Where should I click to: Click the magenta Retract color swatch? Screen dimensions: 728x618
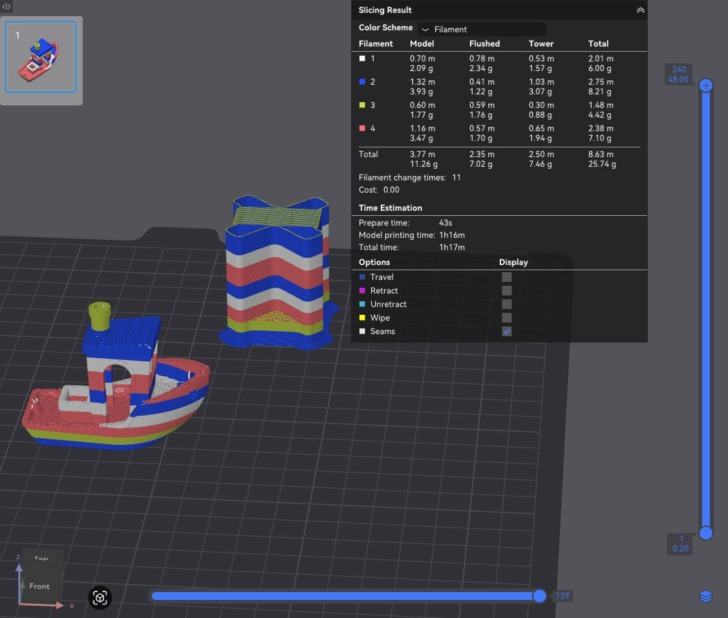(362, 291)
